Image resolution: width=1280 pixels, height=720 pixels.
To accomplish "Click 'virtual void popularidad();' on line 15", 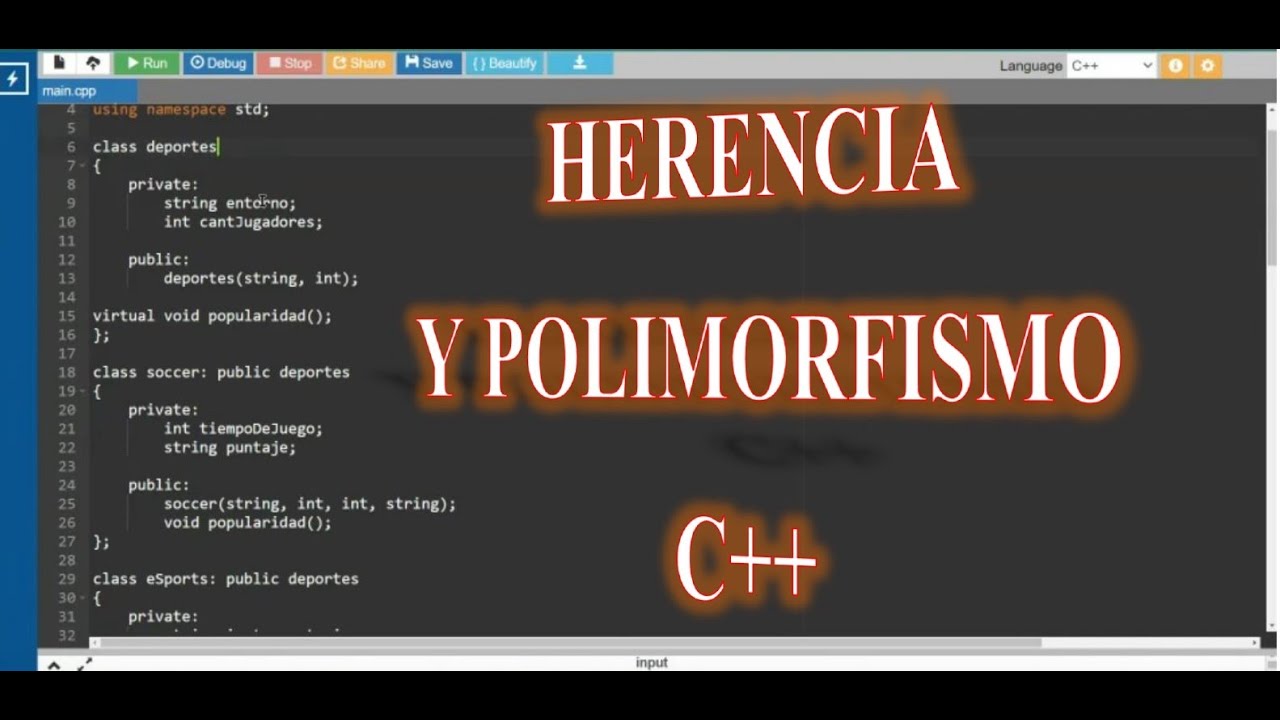I will coord(212,316).
